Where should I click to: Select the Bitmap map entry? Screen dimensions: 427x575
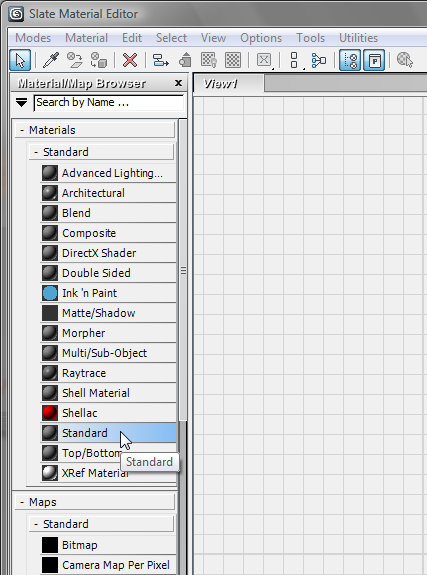click(108, 545)
